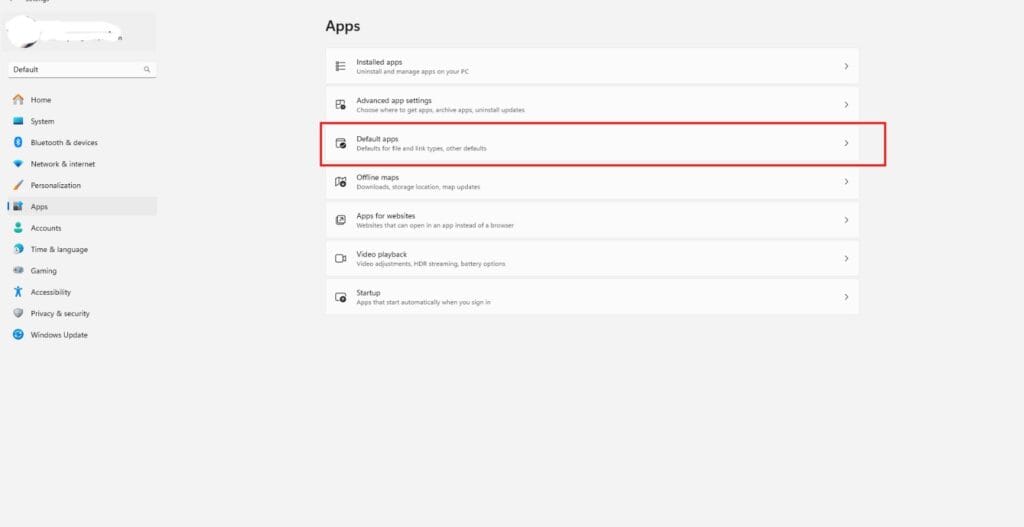Click the Installed apps title
The image size is (1024, 527).
379,62
